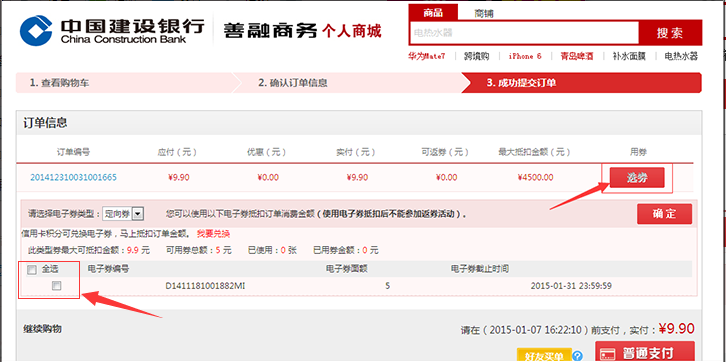The image size is (726, 362).
Task: Switch to the 商铺 search tab
Action: (483, 13)
